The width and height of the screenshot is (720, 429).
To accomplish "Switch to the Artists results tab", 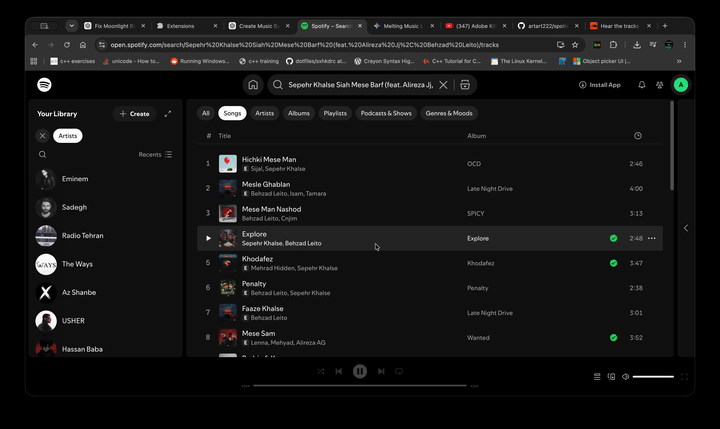I will pyautogui.click(x=264, y=113).
